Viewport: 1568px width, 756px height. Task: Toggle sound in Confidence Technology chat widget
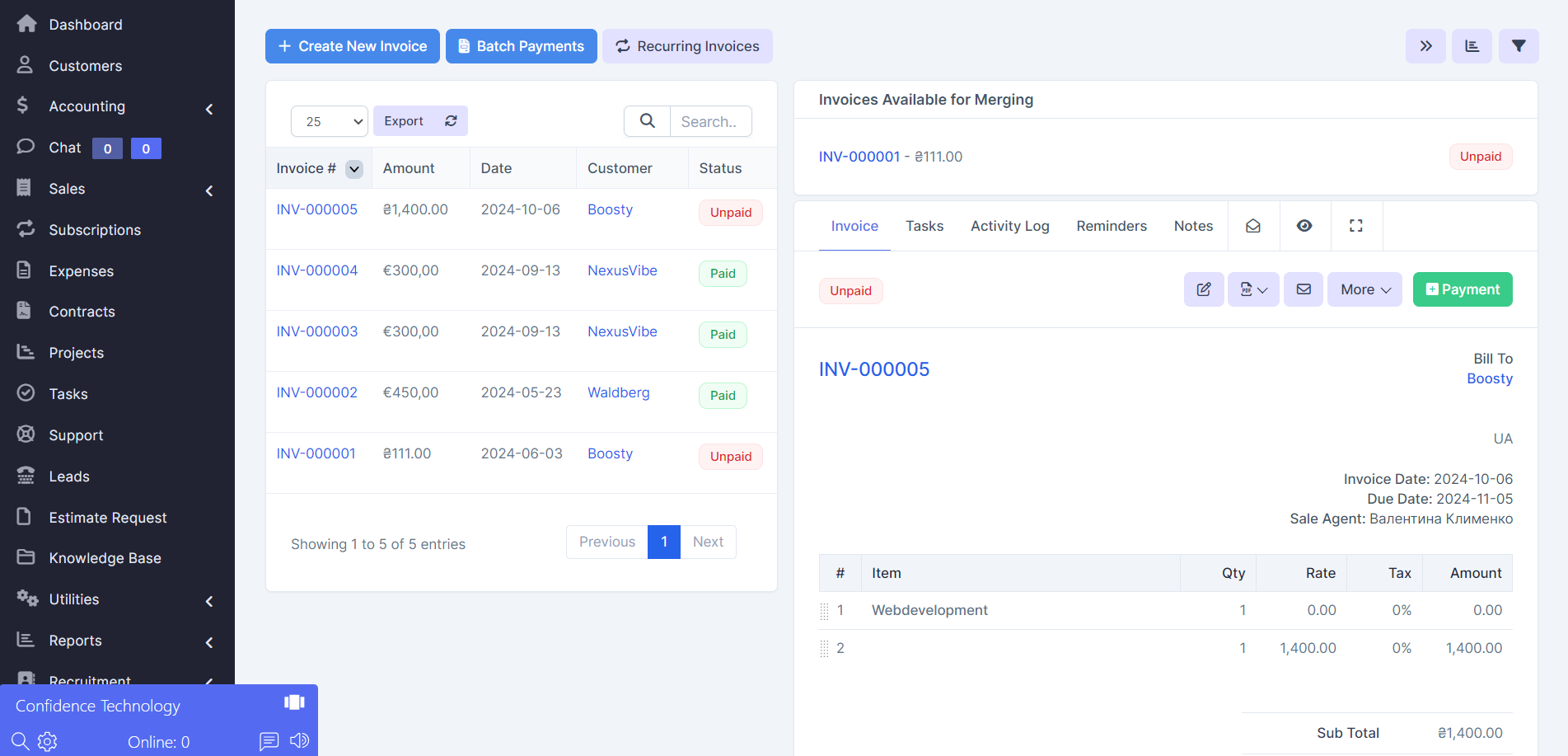(299, 740)
